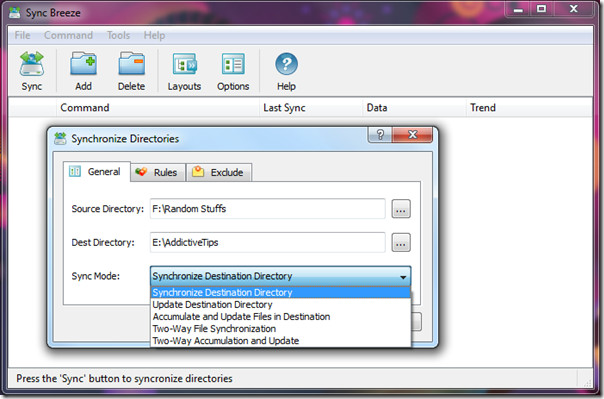
Task: Collapse the Sync Mode dropdown arrow
Action: coord(403,277)
